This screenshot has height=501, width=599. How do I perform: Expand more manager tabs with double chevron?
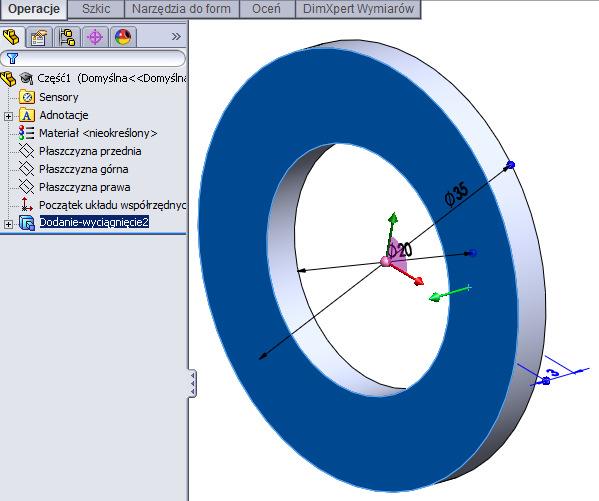pos(176,37)
